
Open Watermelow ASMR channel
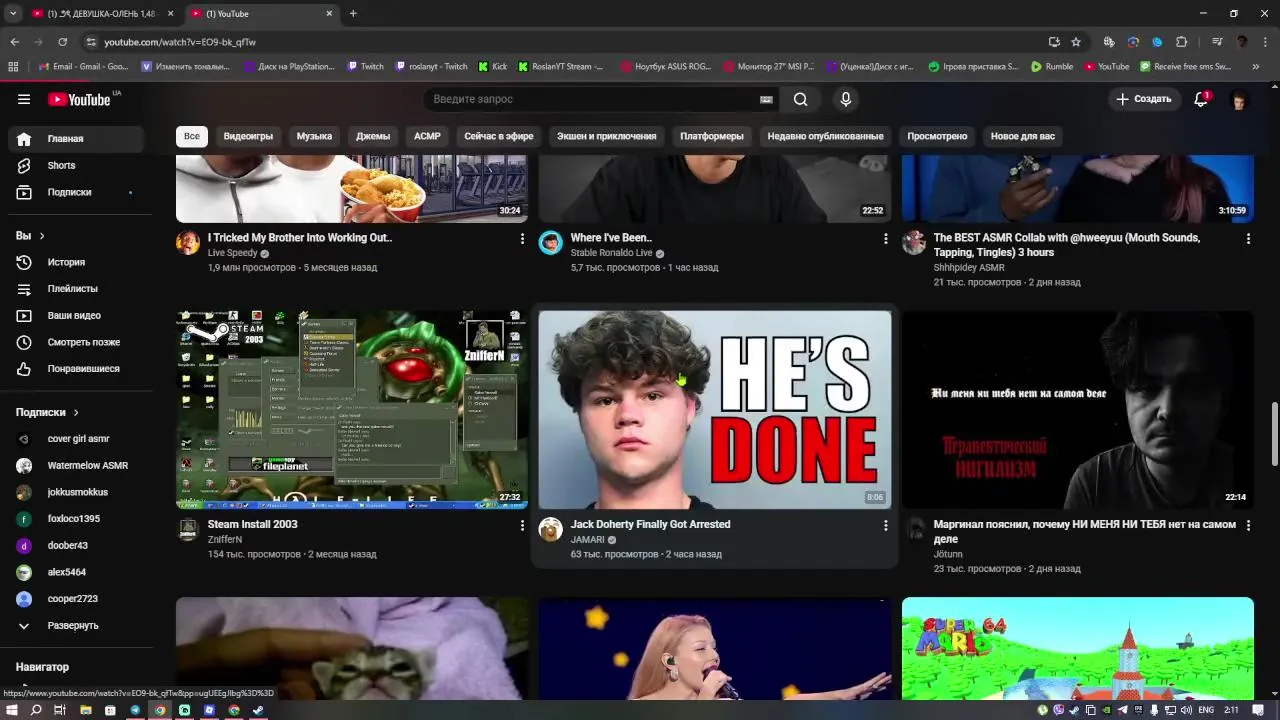click(x=78, y=465)
